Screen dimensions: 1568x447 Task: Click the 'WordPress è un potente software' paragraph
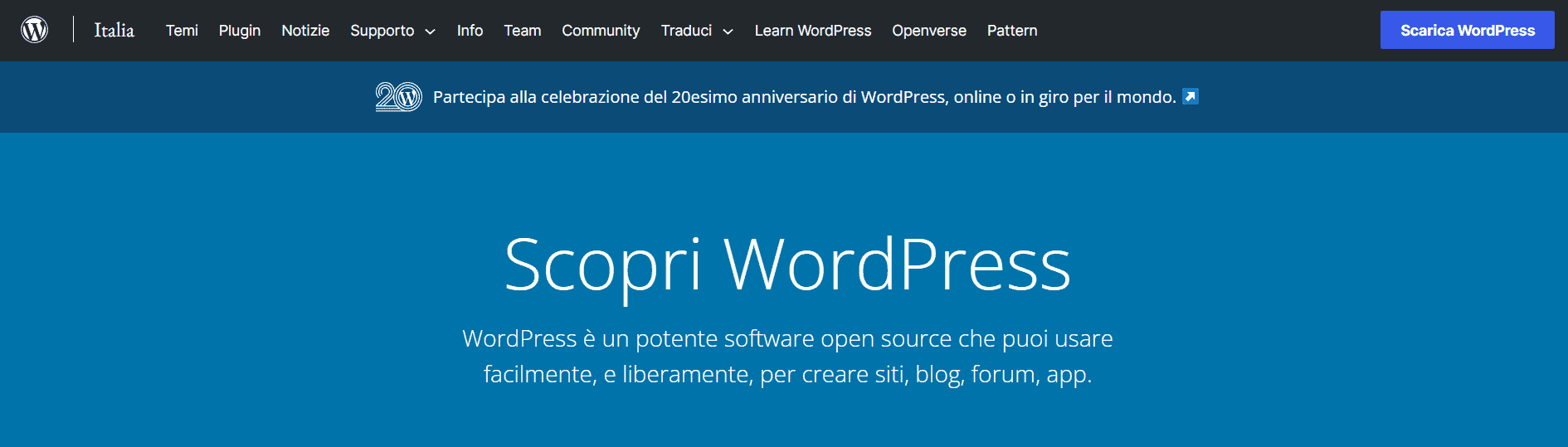click(787, 356)
